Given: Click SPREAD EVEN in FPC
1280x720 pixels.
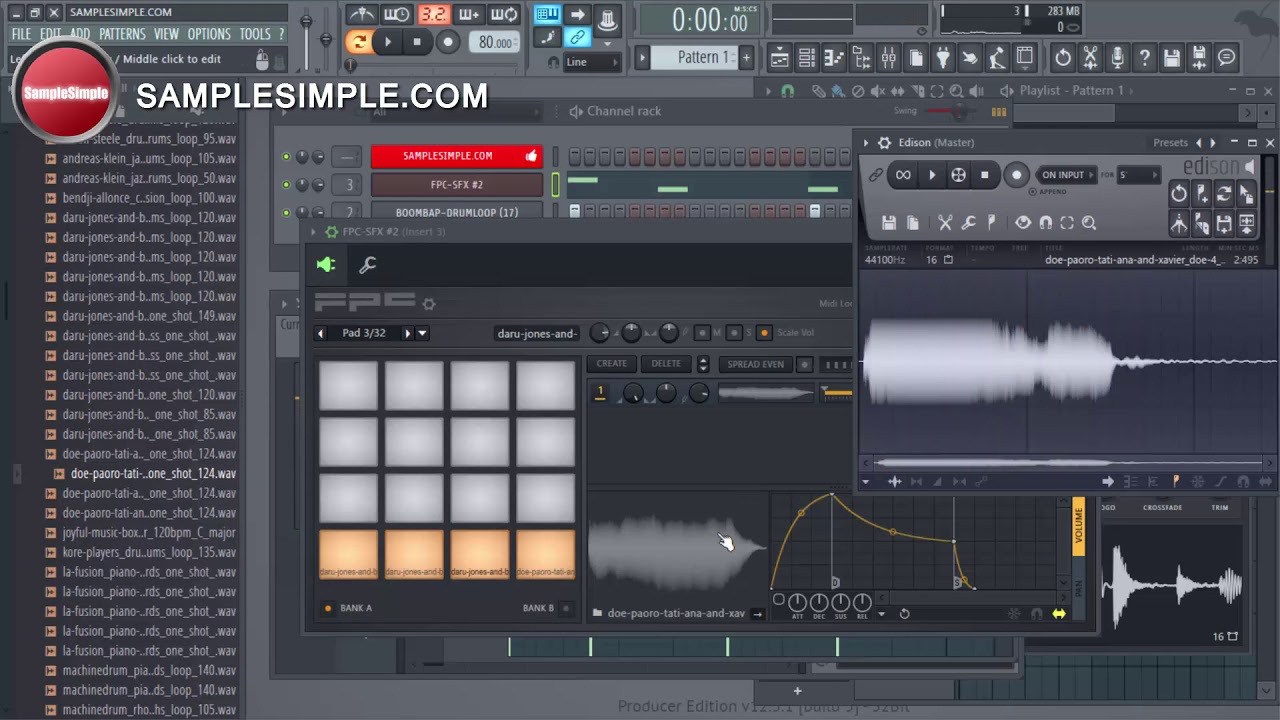Looking at the screenshot, I should click(755, 364).
